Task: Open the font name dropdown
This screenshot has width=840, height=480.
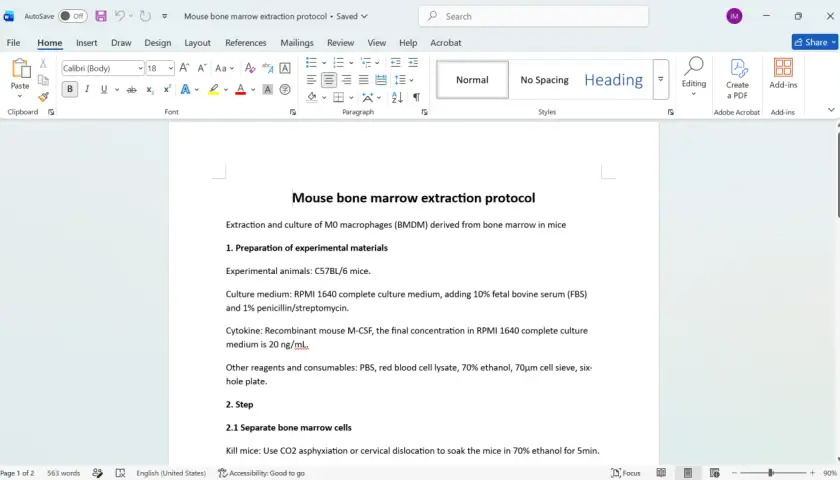Action: [140, 68]
